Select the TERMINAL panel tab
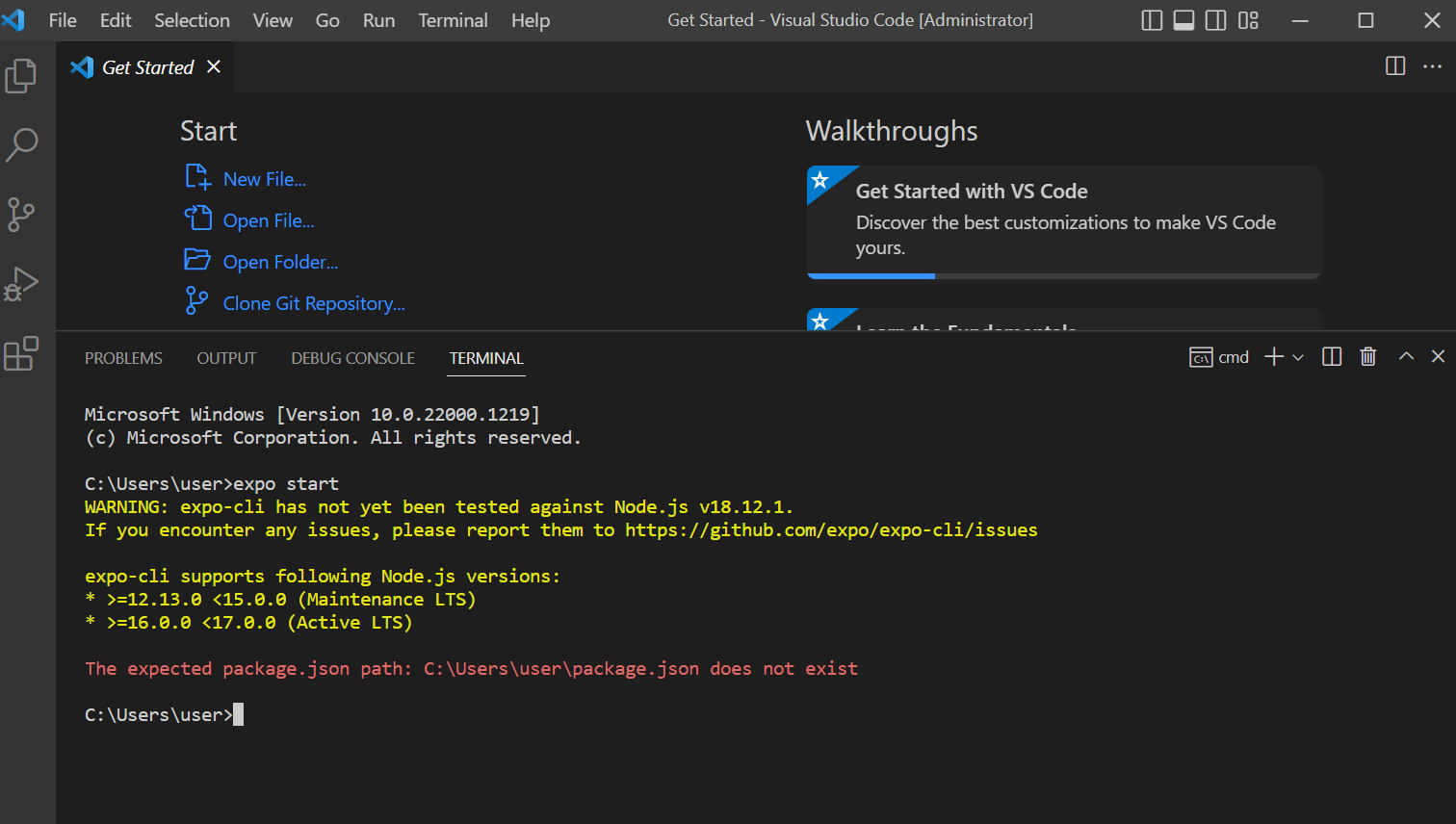The image size is (1456, 824). [486, 358]
